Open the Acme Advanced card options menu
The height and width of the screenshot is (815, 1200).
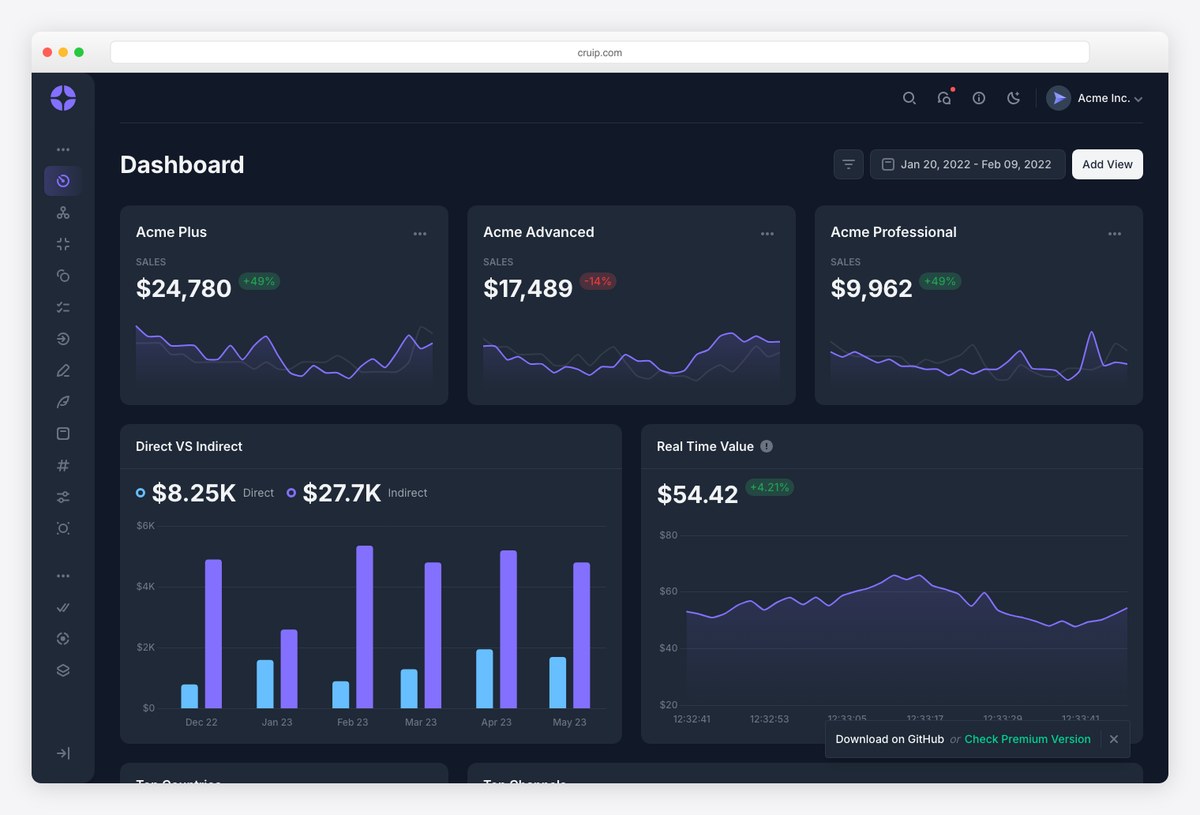(767, 234)
